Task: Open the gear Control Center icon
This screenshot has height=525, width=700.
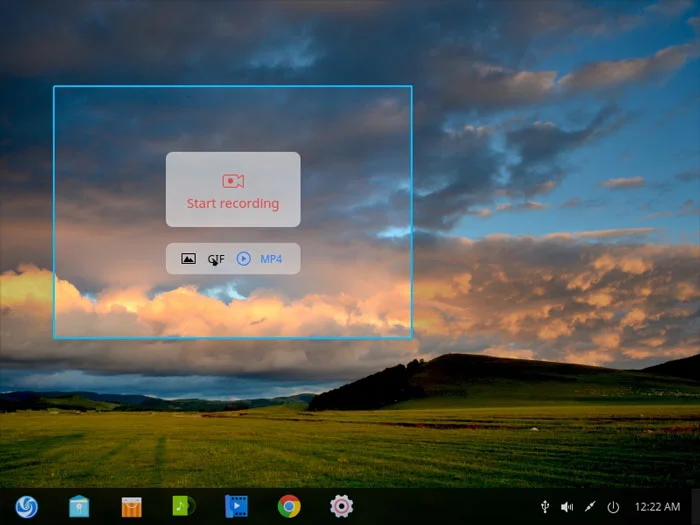Action: (x=342, y=506)
